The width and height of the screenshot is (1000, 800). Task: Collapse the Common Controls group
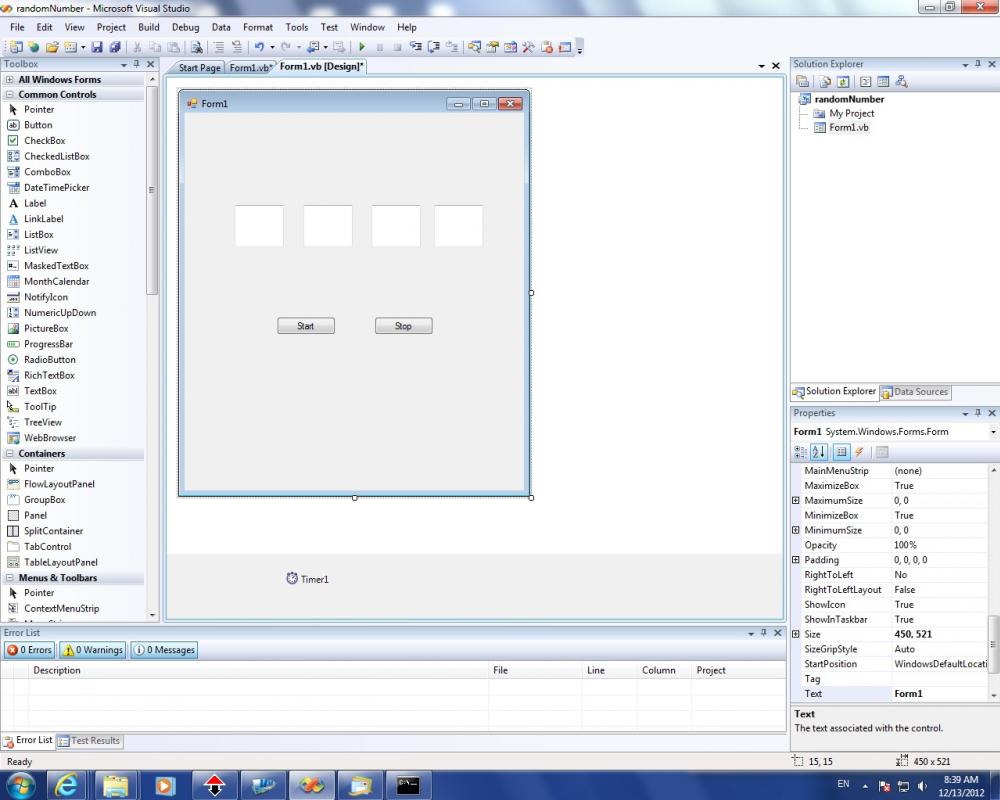click(x=10, y=94)
